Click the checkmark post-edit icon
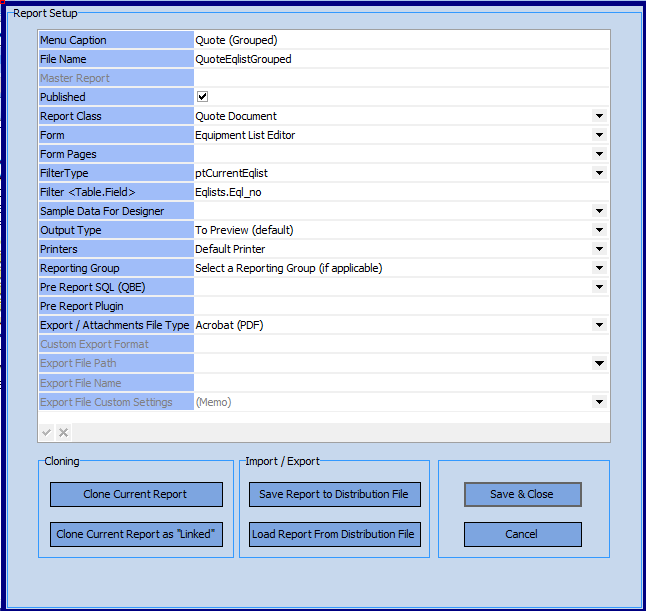 point(46,432)
